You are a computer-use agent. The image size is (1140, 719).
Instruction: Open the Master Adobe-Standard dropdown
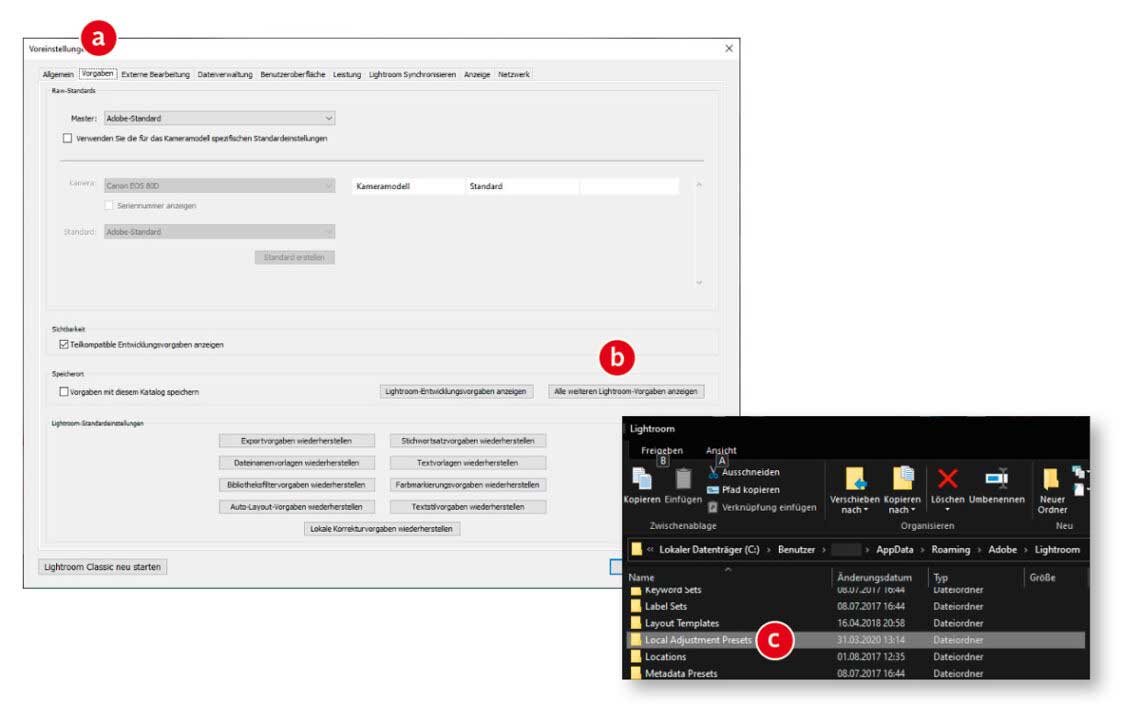[x=220, y=119]
